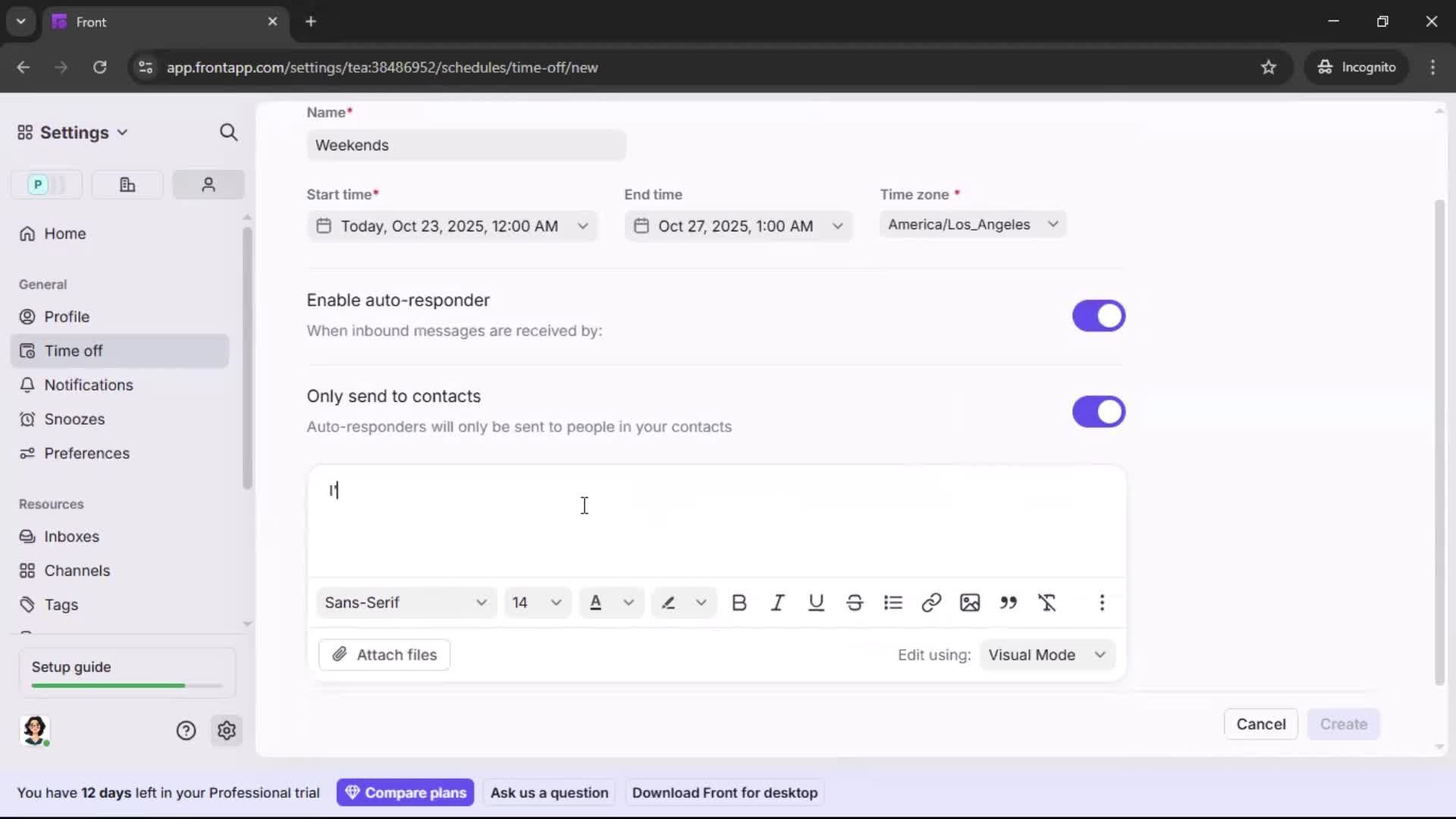Toggle the bulleted list formatting
The width and height of the screenshot is (1456, 819).
(x=893, y=602)
